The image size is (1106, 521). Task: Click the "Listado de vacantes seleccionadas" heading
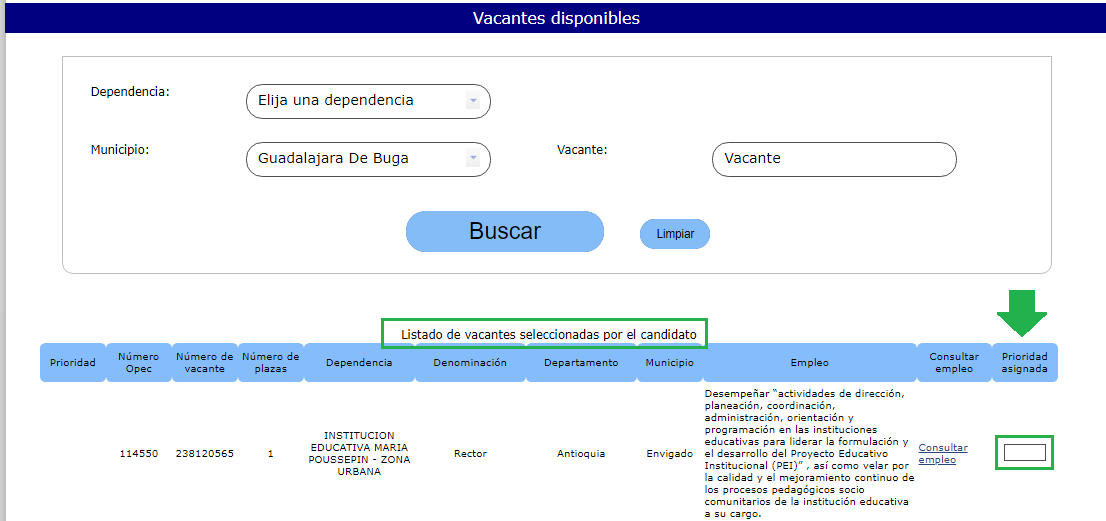point(548,334)
